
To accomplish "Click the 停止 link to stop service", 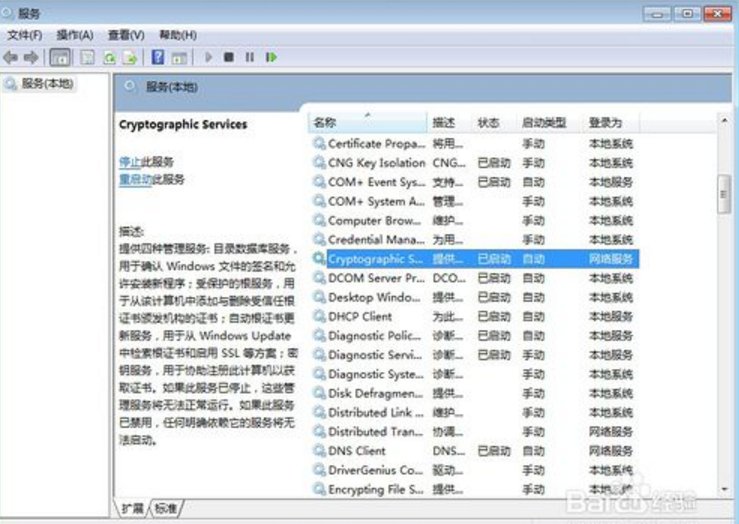I will pyautogui.click(x=130, y=162).
